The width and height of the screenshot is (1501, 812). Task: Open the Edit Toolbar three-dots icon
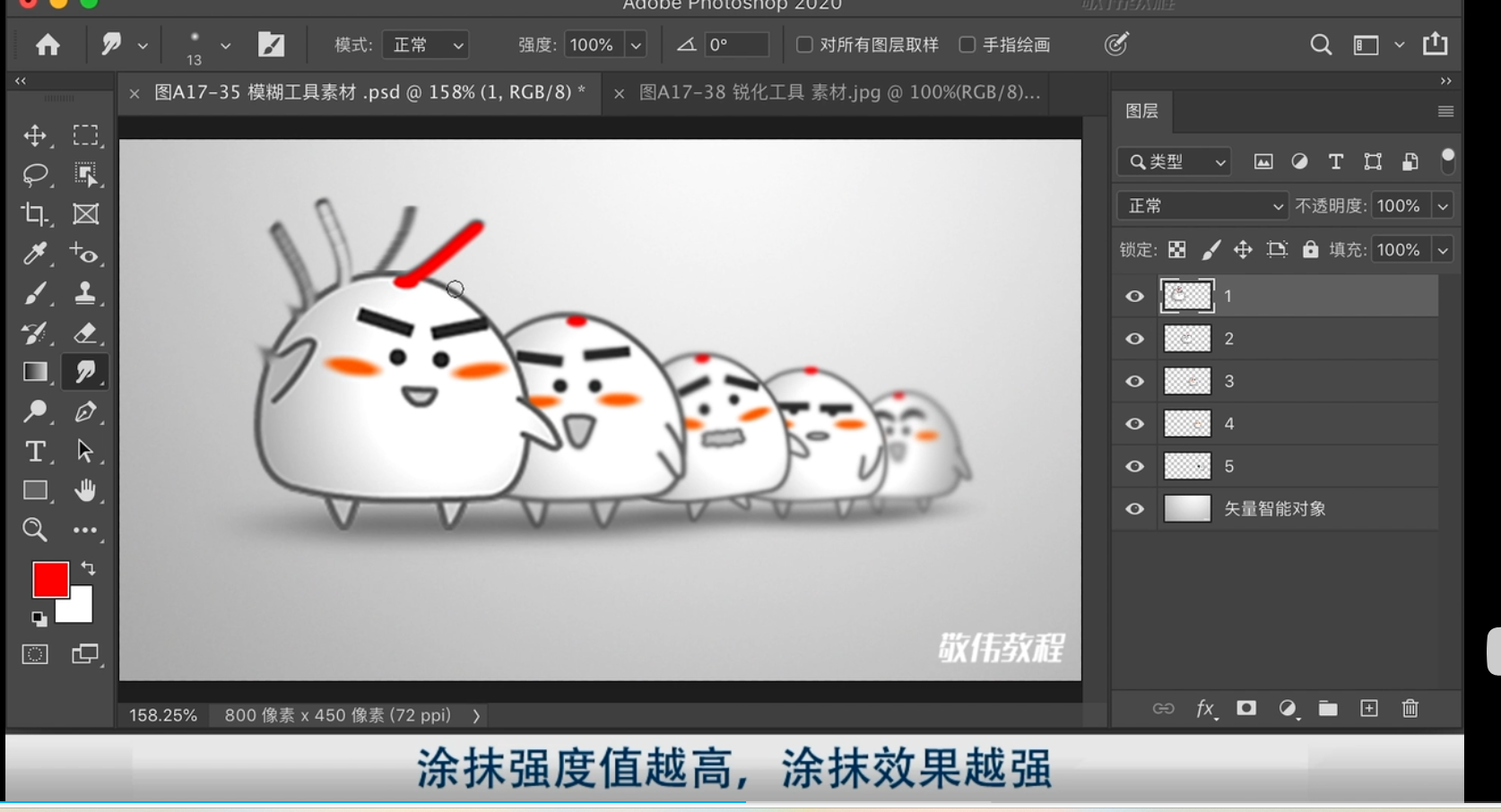85,530
